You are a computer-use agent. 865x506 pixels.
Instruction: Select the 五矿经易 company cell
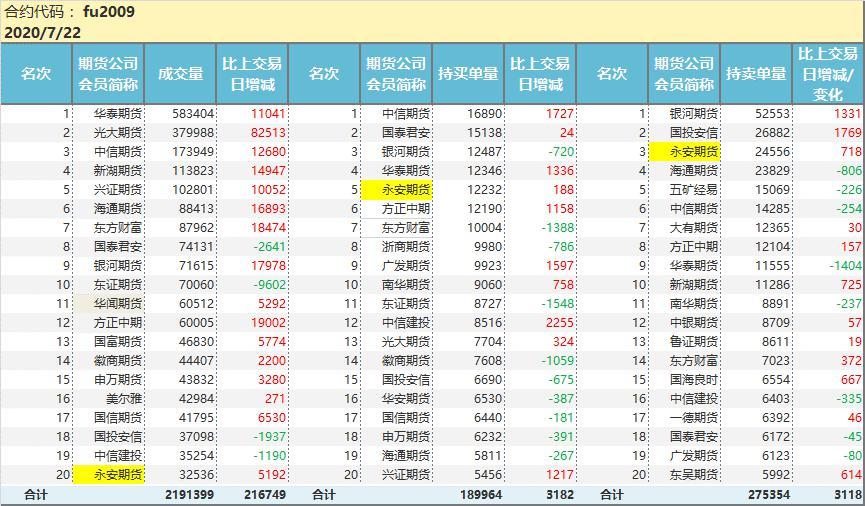tap(693, 190)
